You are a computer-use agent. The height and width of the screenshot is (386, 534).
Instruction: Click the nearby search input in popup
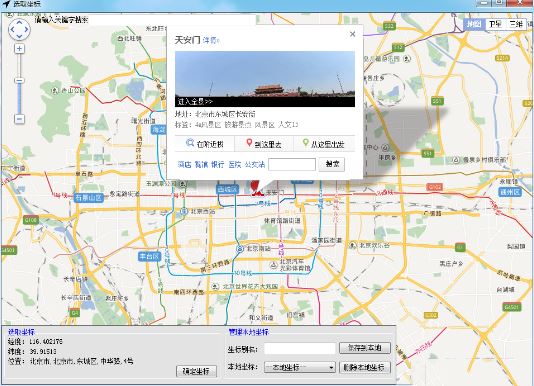[292, 165]
